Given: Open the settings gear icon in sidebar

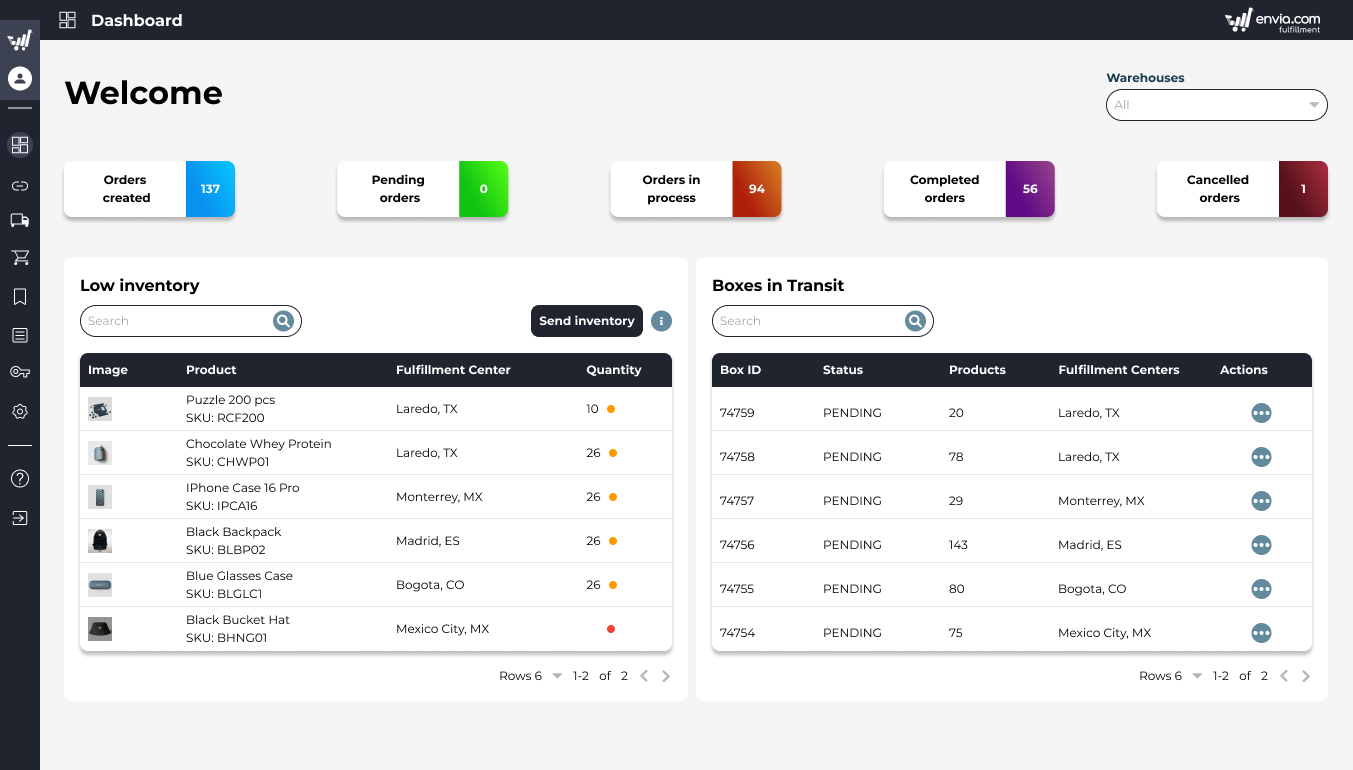Looking at the screenshot, I should [20, 411].
